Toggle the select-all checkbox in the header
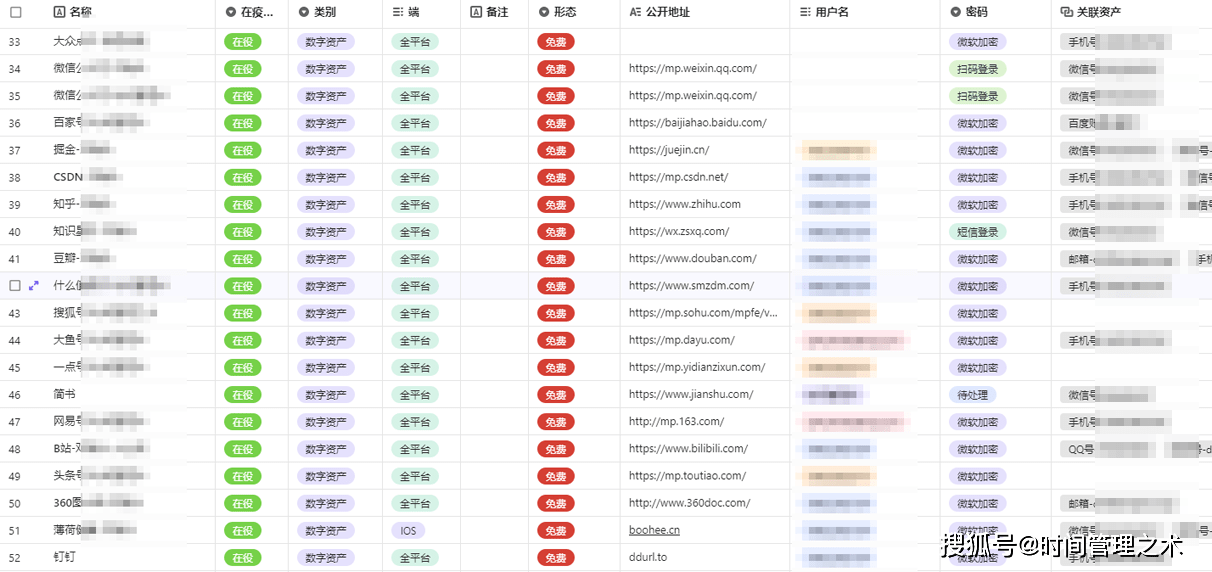The height and width of the screenshot is (572, 1212). click(15, 12)
